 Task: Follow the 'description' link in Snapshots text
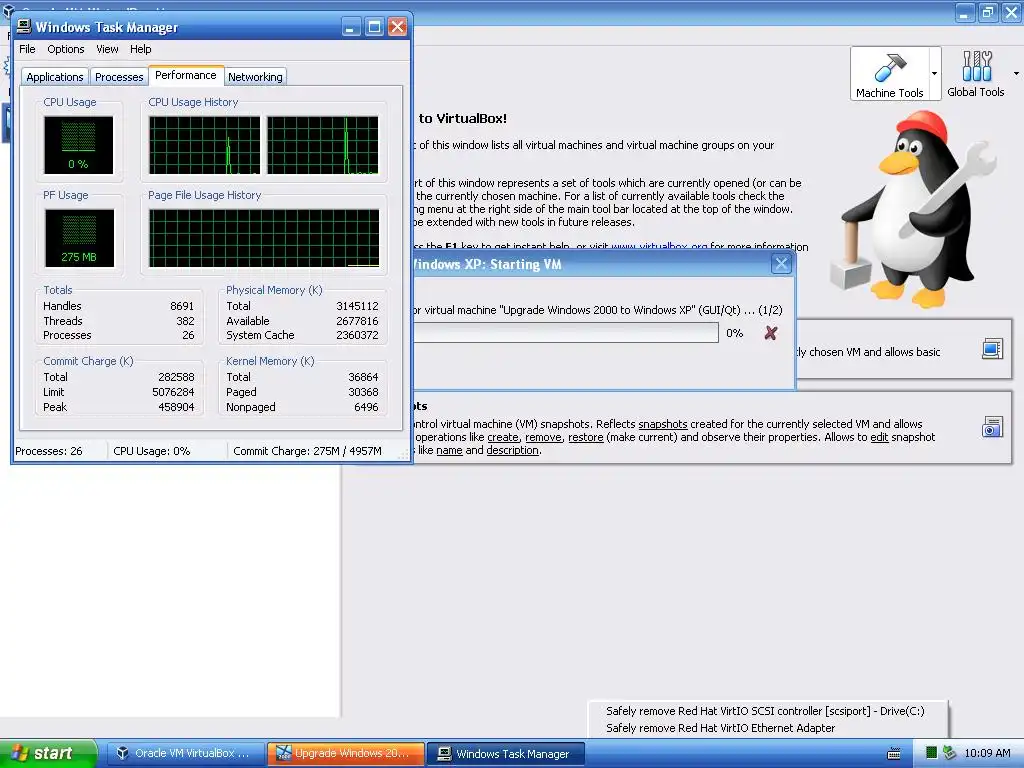513,451
